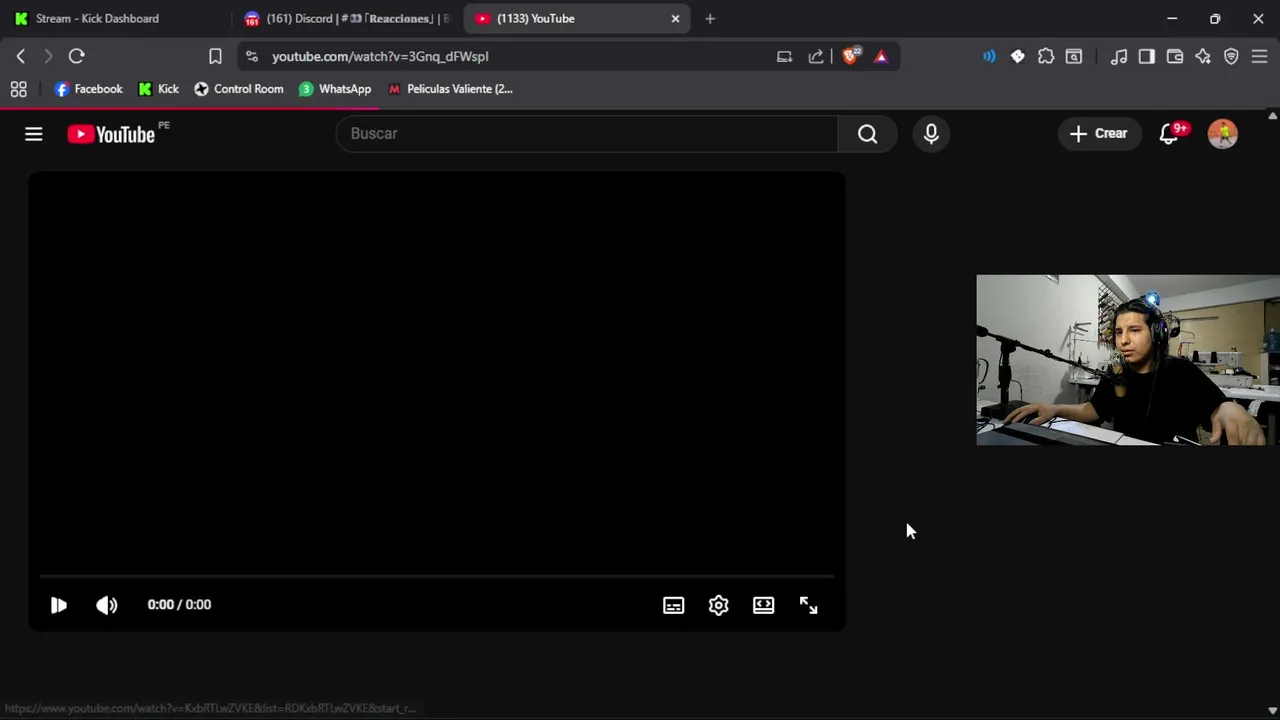Image resolution: width=1280 pixels, height=720 pixels.
Task: Open the Peliculas Valiente bookmark
Action: click(450, 89)
